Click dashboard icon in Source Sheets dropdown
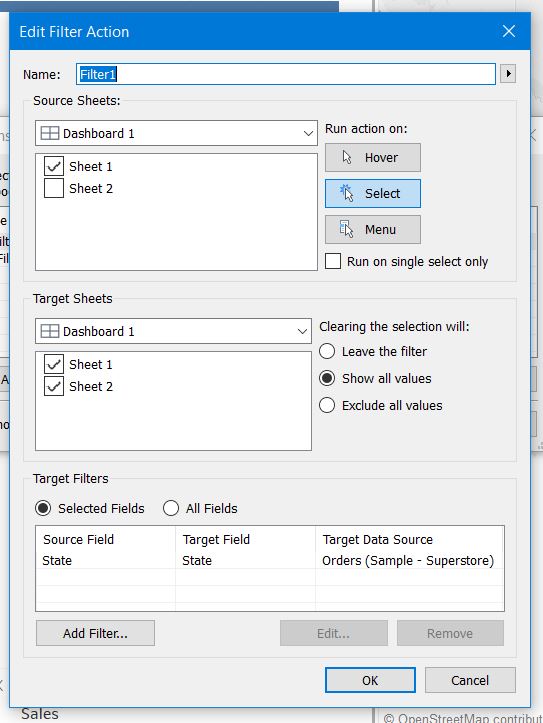Screen dimensions: 543x723 coord(50,133)
